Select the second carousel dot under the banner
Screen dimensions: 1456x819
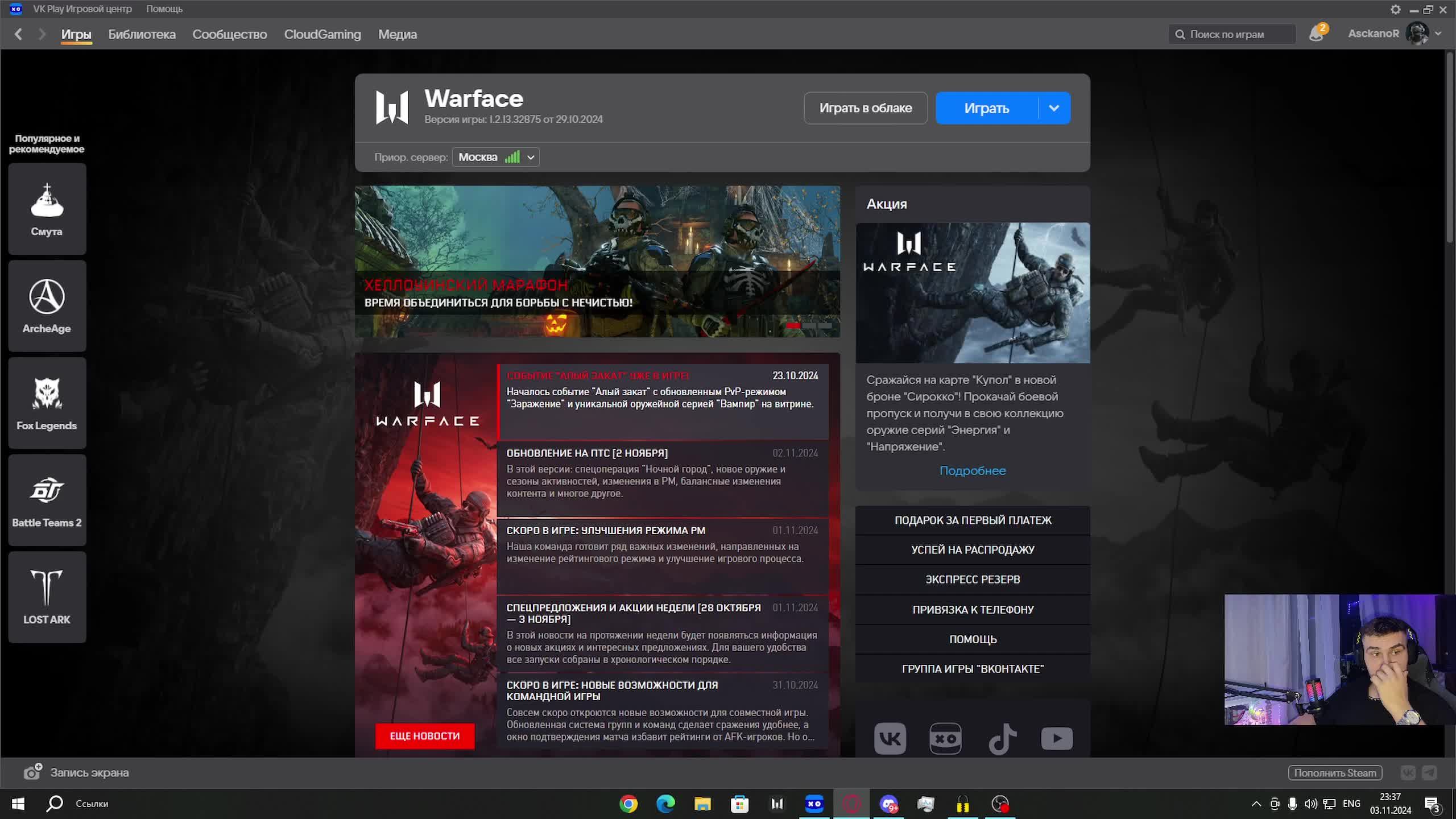coord(808,324)
